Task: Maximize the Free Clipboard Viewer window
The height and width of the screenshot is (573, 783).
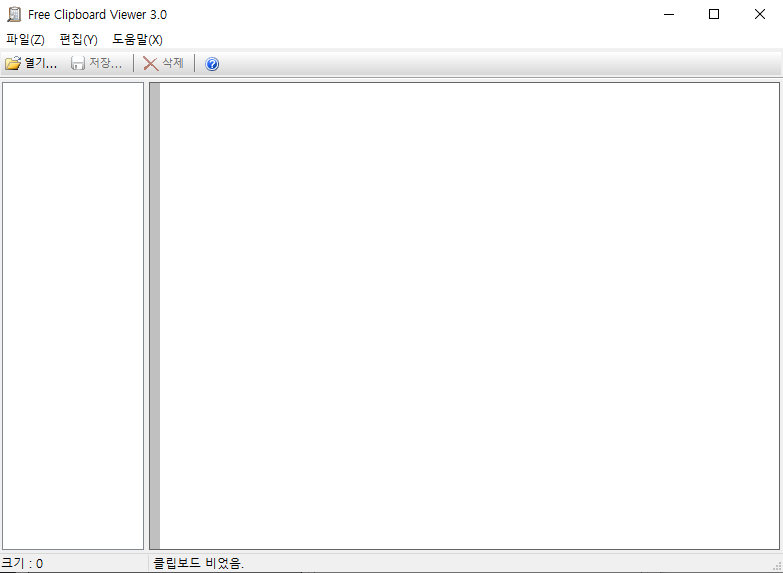Action: pos(714,14)
